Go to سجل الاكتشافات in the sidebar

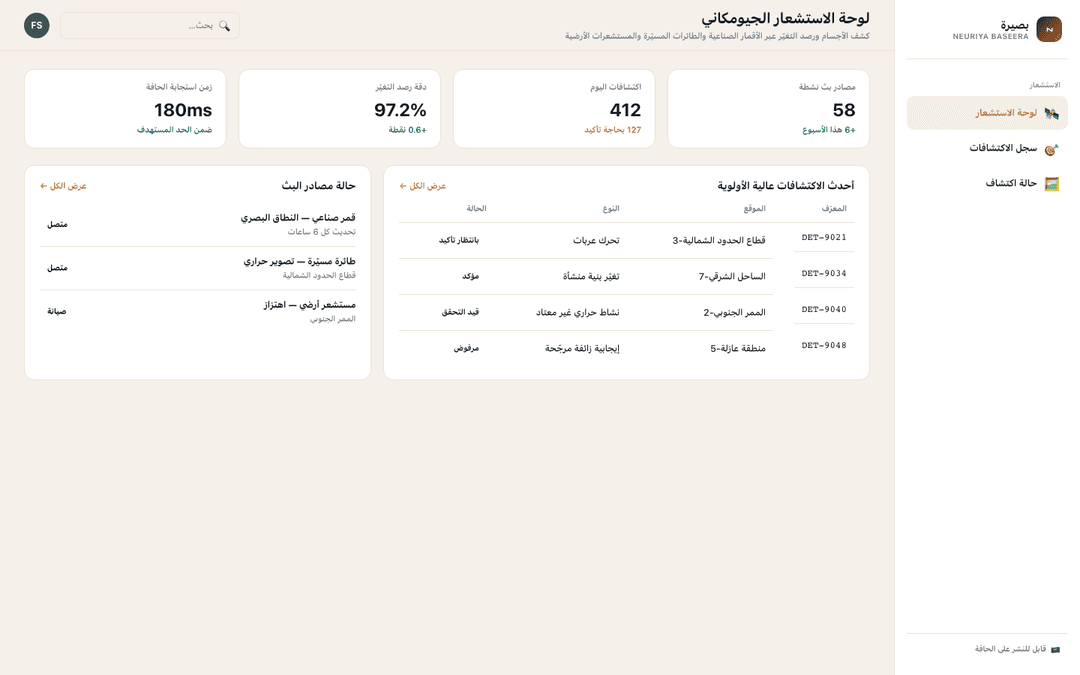[x=987, y=149]
